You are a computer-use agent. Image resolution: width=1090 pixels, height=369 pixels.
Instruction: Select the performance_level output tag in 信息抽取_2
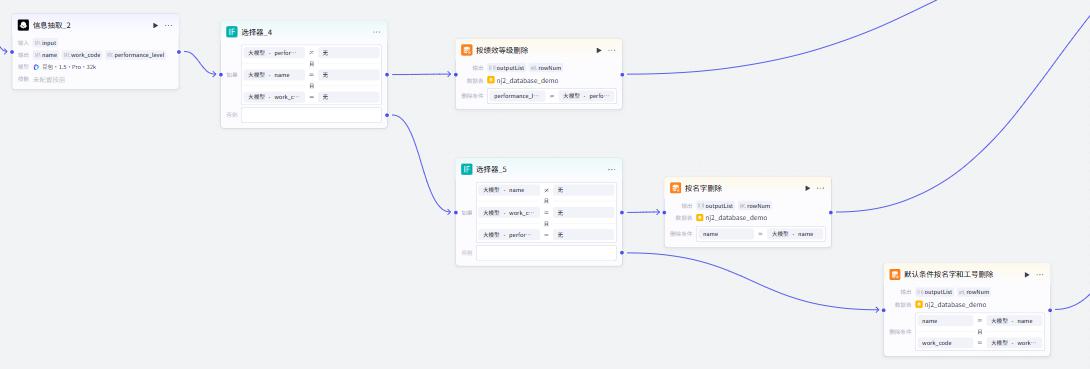[136, 55]
